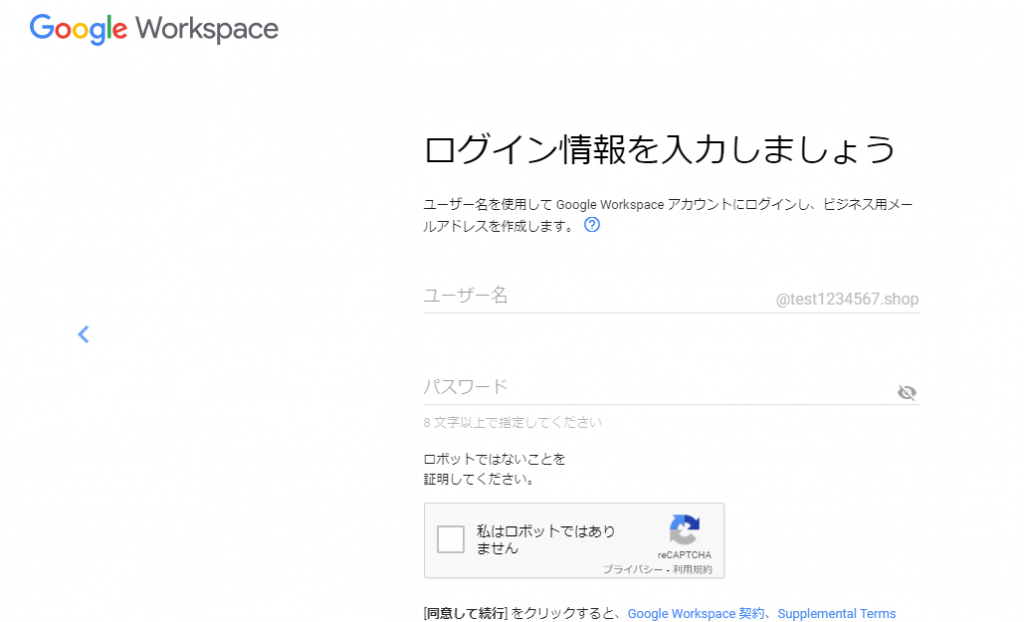Collapse the form using the left chevron
Screen dimensions: 1024x622
coord(83,334)
